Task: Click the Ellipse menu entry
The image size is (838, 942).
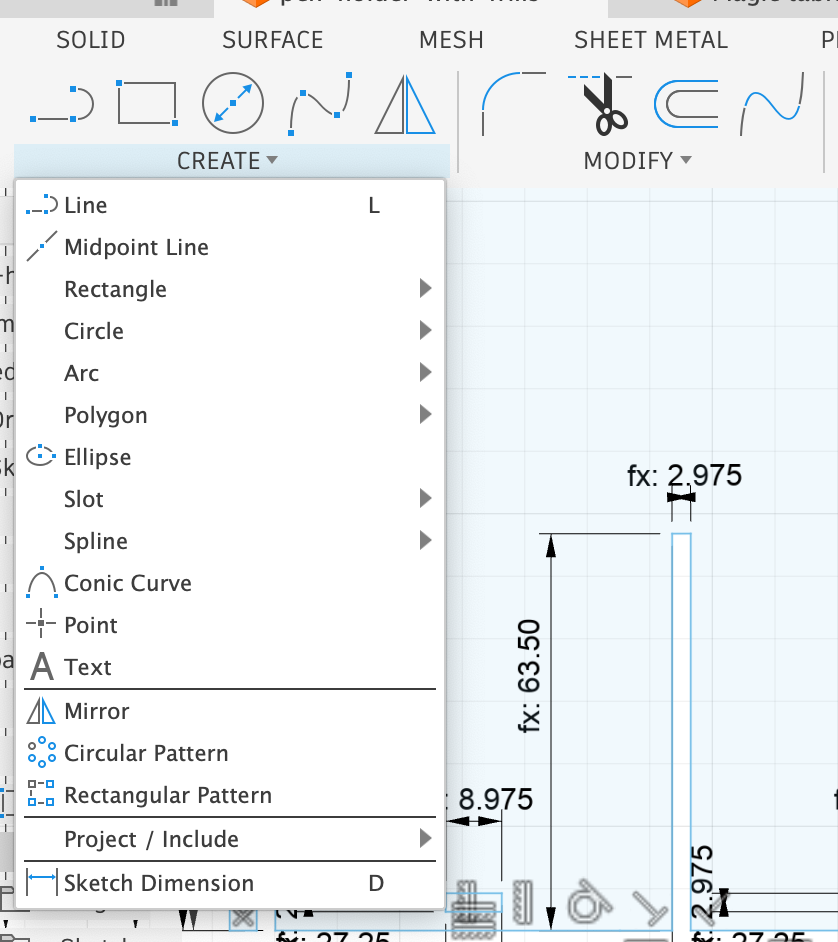Action: click(x=97, y=457)
